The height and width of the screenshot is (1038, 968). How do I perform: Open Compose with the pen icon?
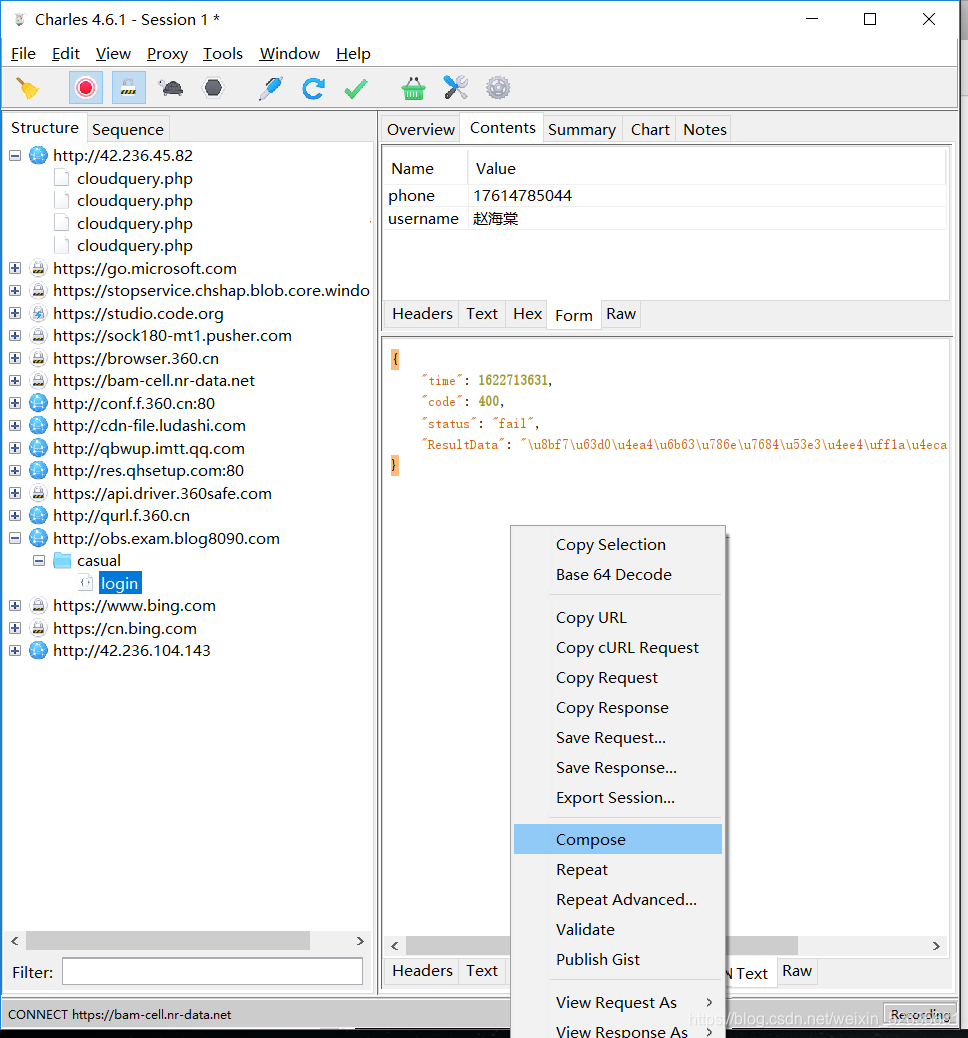(271, 88)
